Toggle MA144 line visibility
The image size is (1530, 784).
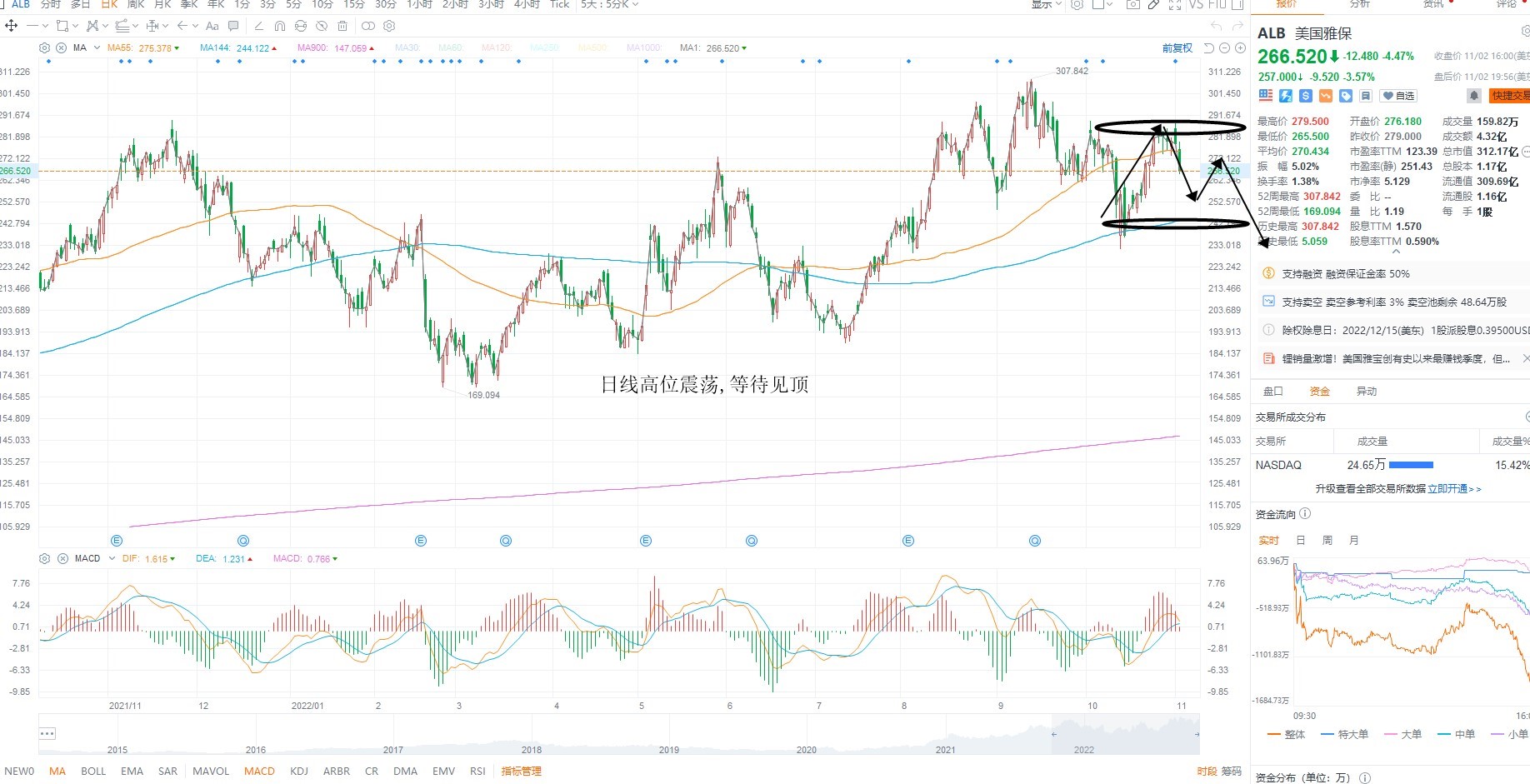pos(238,47)
